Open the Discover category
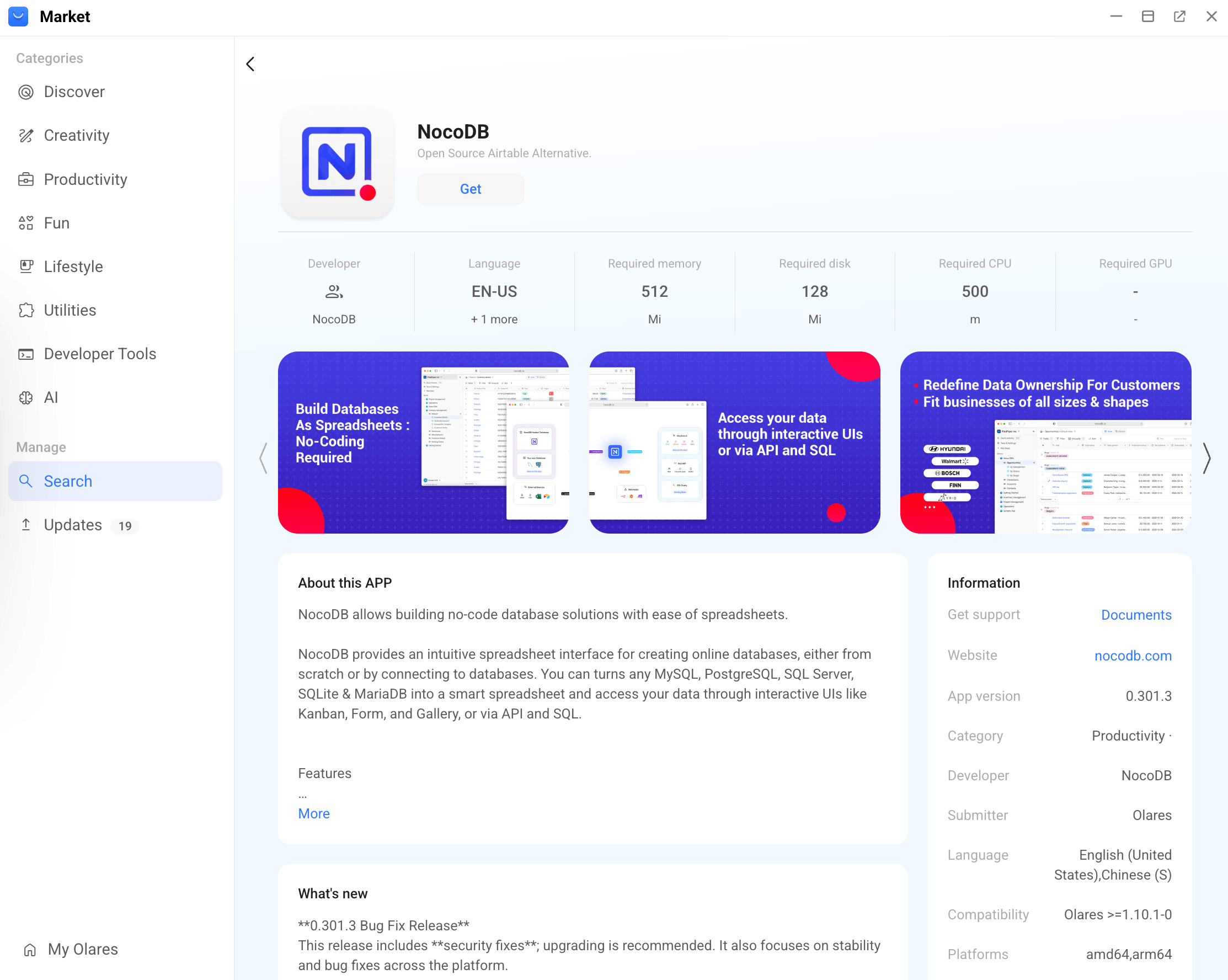This screenshot has height=980, width=1228. pos(116,92)
